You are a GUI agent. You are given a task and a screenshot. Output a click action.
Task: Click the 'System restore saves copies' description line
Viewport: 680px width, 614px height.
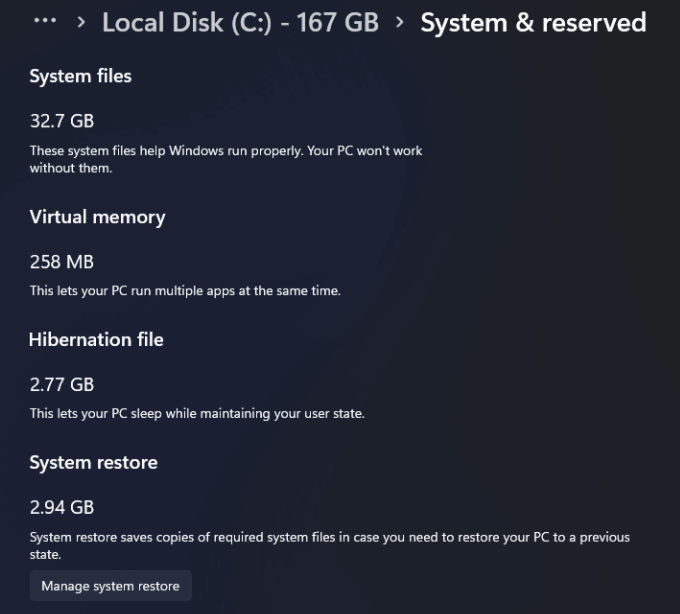tap(330, 537)
